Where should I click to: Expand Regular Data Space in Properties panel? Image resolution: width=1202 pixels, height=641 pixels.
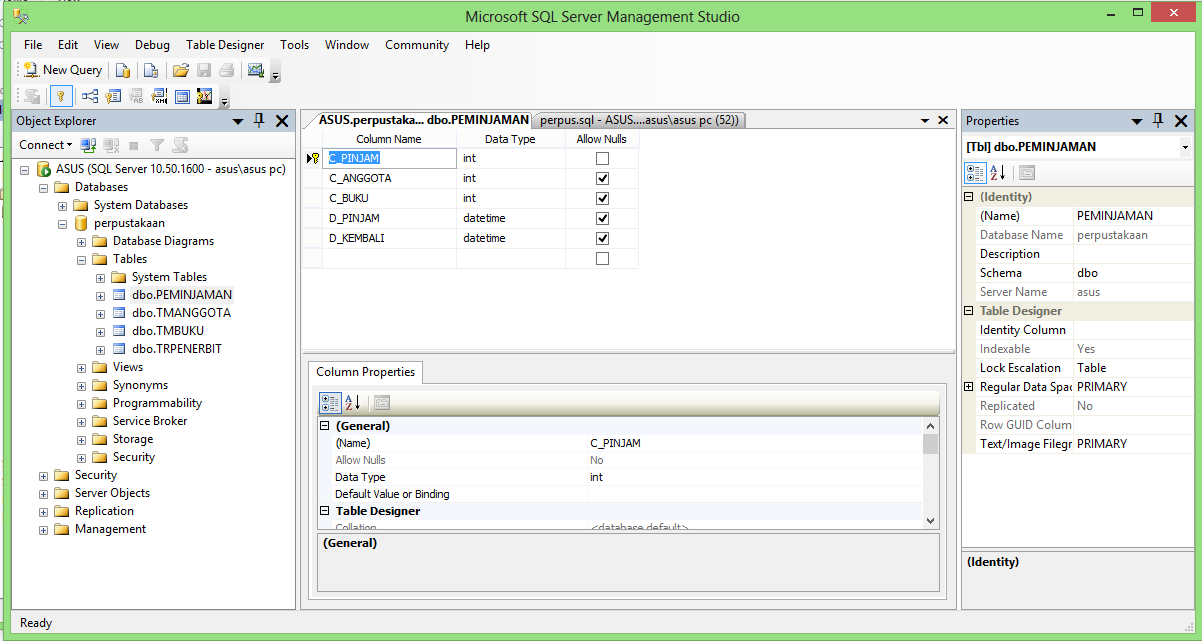click(x=968, y=386)
